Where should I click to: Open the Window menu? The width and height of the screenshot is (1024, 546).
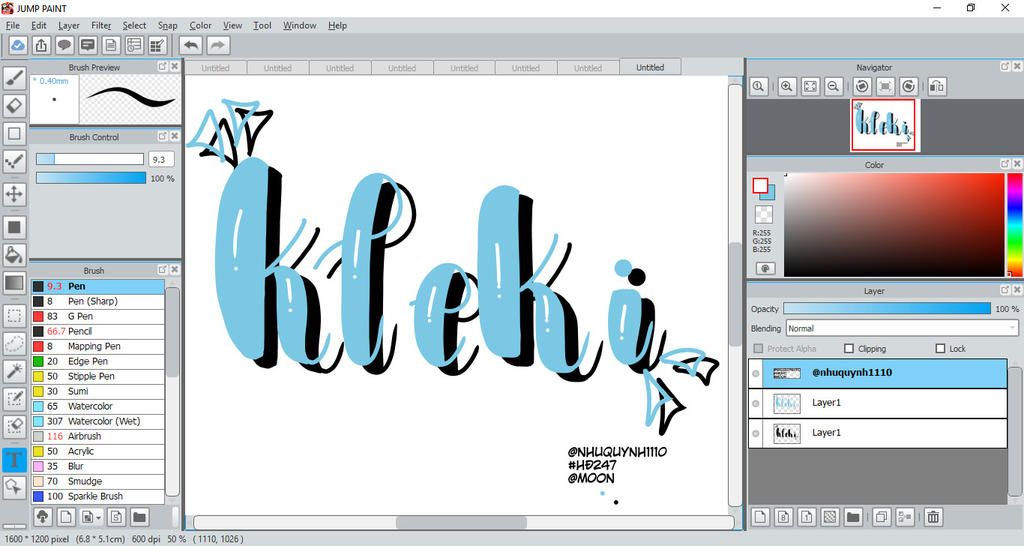[299, 25]
